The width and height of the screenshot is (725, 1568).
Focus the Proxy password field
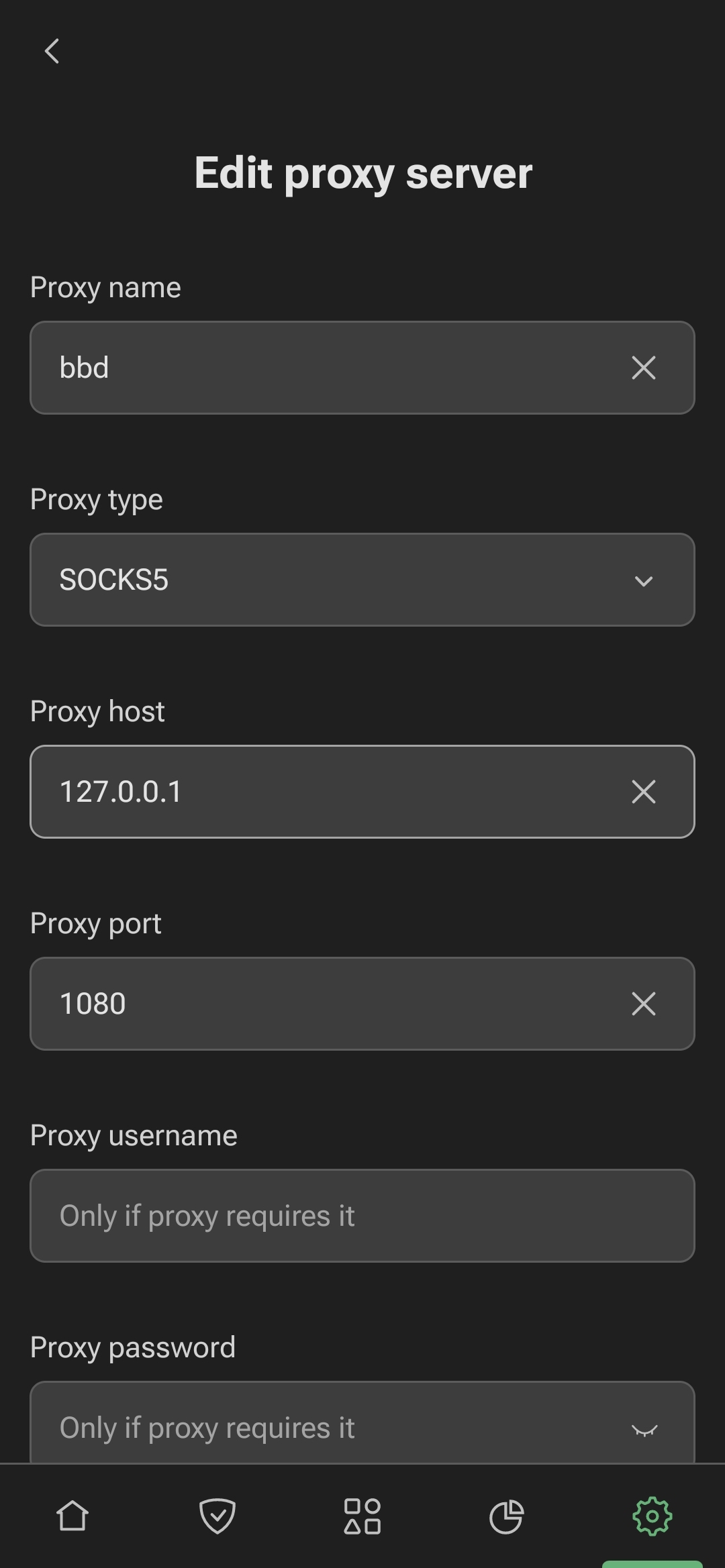click(x=322, y=1426)
